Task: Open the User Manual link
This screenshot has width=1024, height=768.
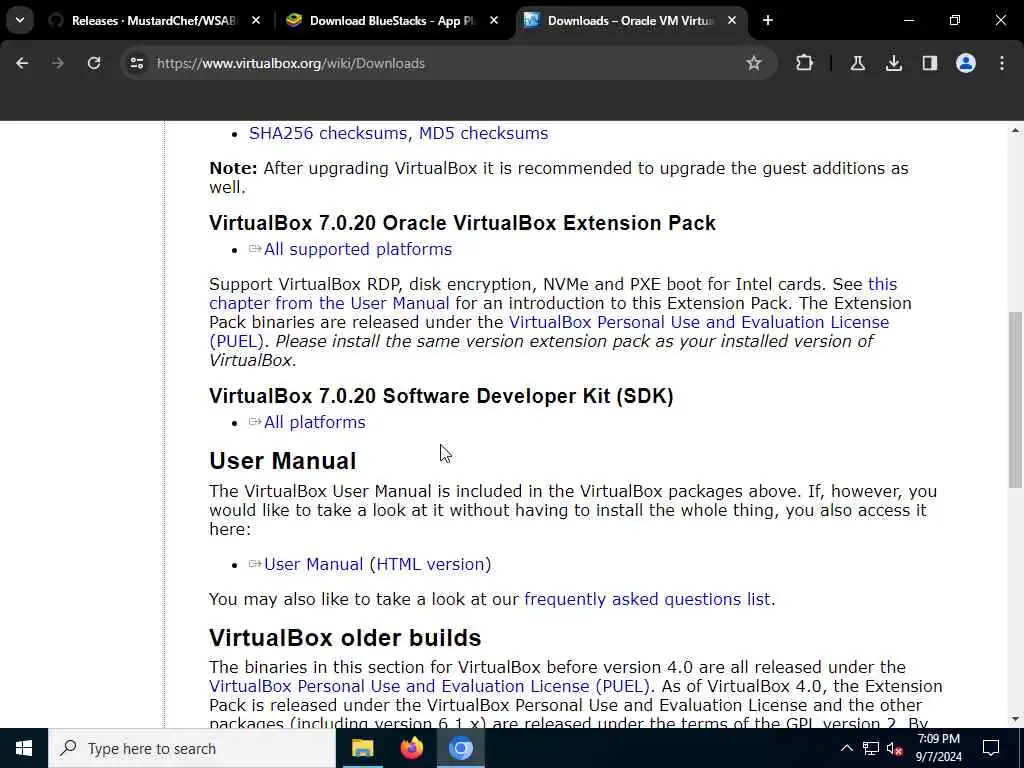Action: tap(313, 564)
